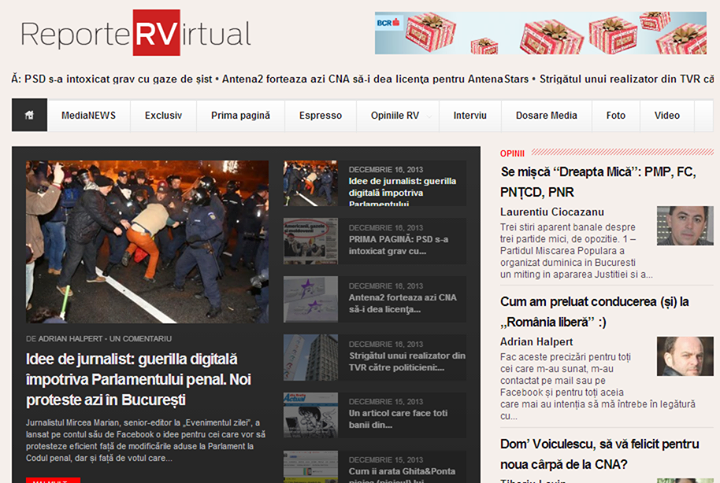Click the OPINII section heading

tap(512, 154)
